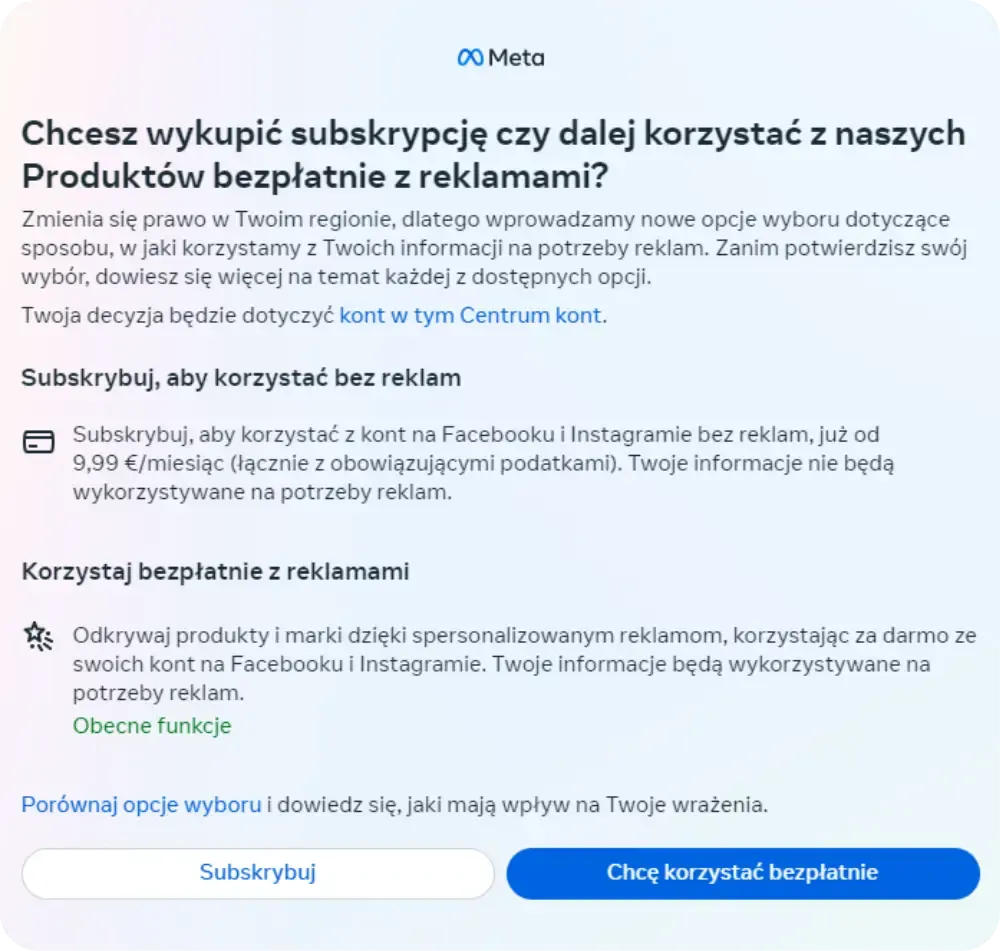Select the infinity symbol in the Meta logo

pyautogui.click(x=469, y=57)
